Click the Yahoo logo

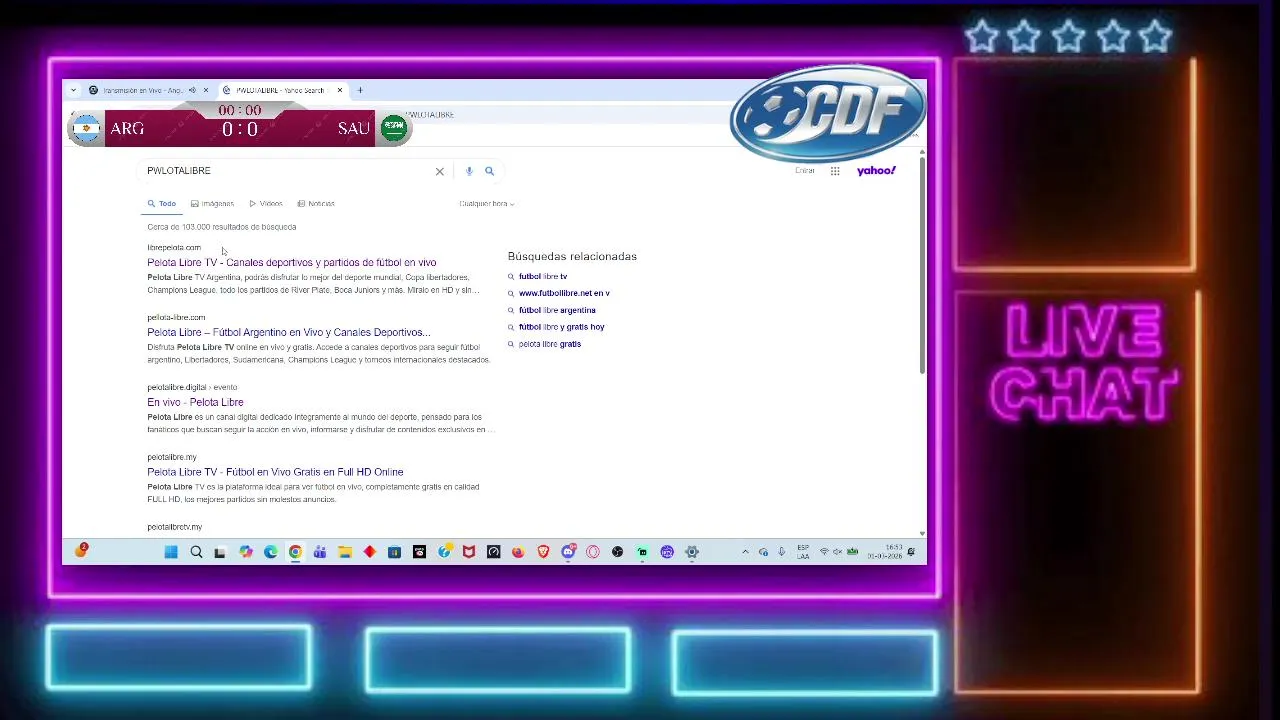pyautogui.click(x=876, y=171)
